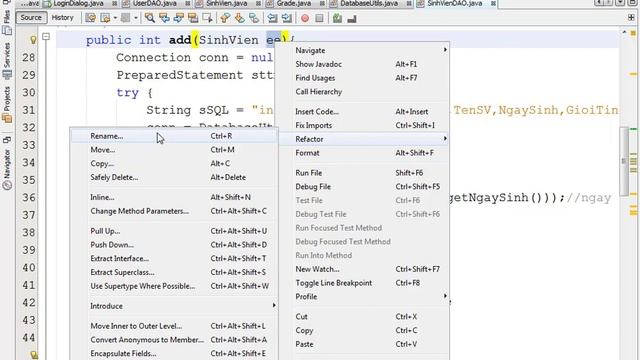Viewport: 640px width, 360px height.
Task: Expand the Refactor submenu arrow
Action: point(445,139)
